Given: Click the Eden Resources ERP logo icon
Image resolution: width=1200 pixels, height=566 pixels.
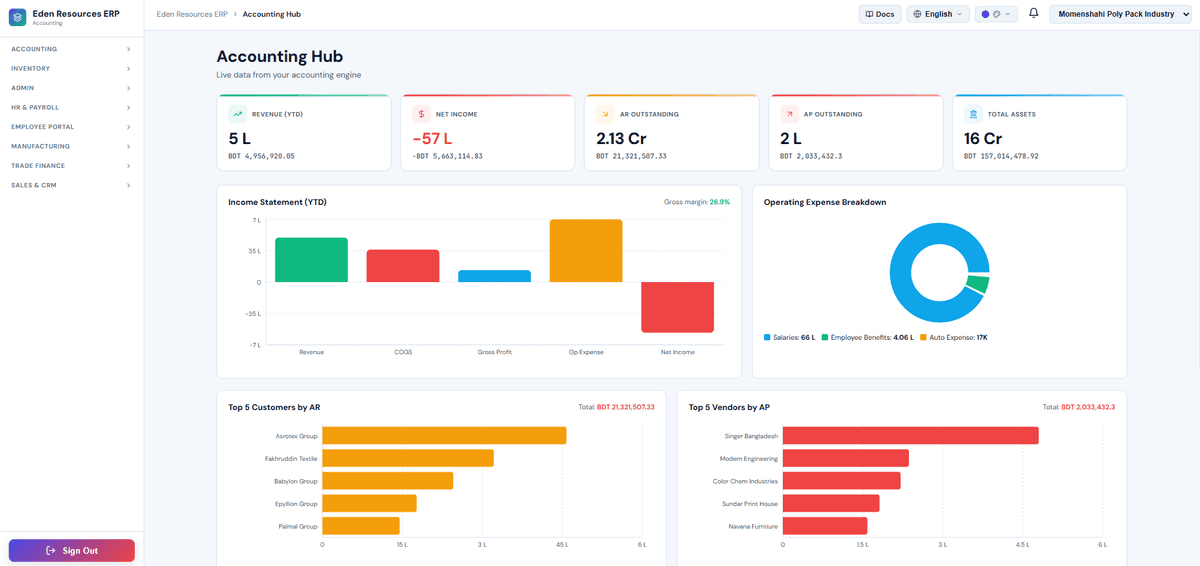Looking at the screenshot, I should point(17,17).
